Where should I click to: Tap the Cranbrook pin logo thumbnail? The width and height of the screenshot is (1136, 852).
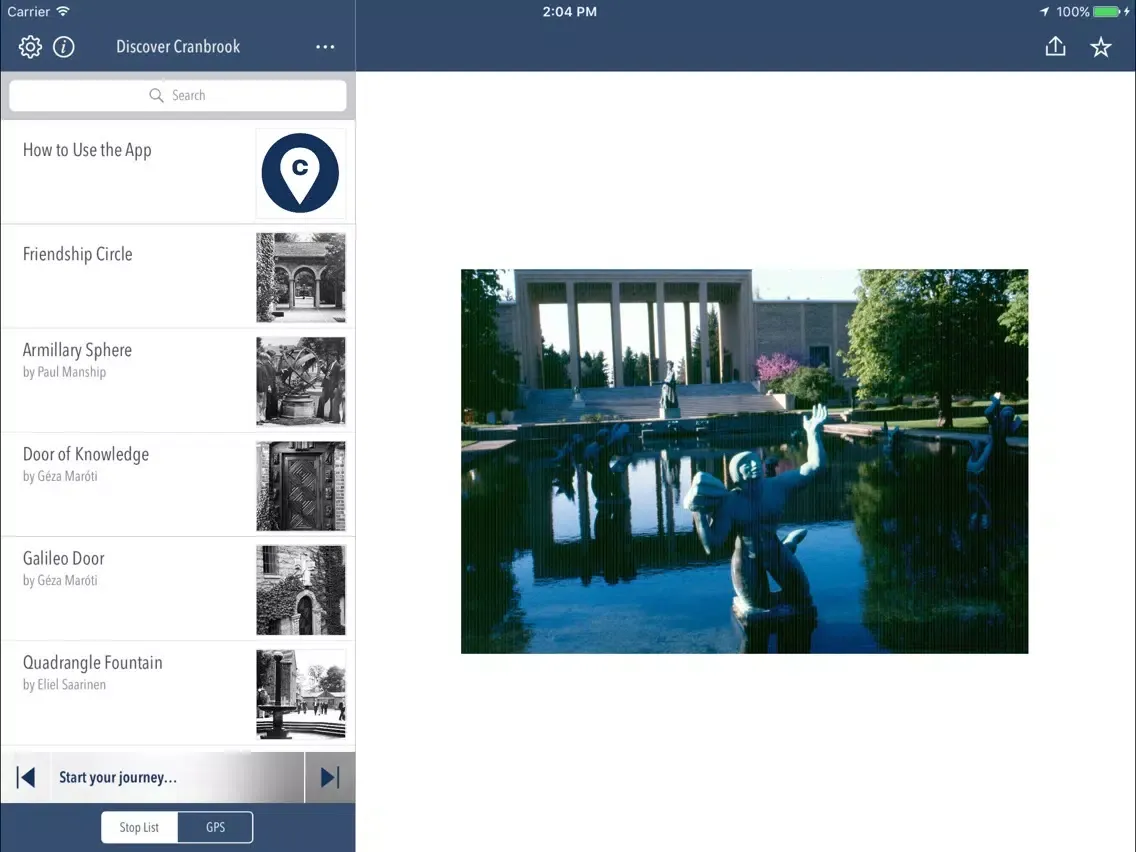pyautogui.click(x=301, y=173)
